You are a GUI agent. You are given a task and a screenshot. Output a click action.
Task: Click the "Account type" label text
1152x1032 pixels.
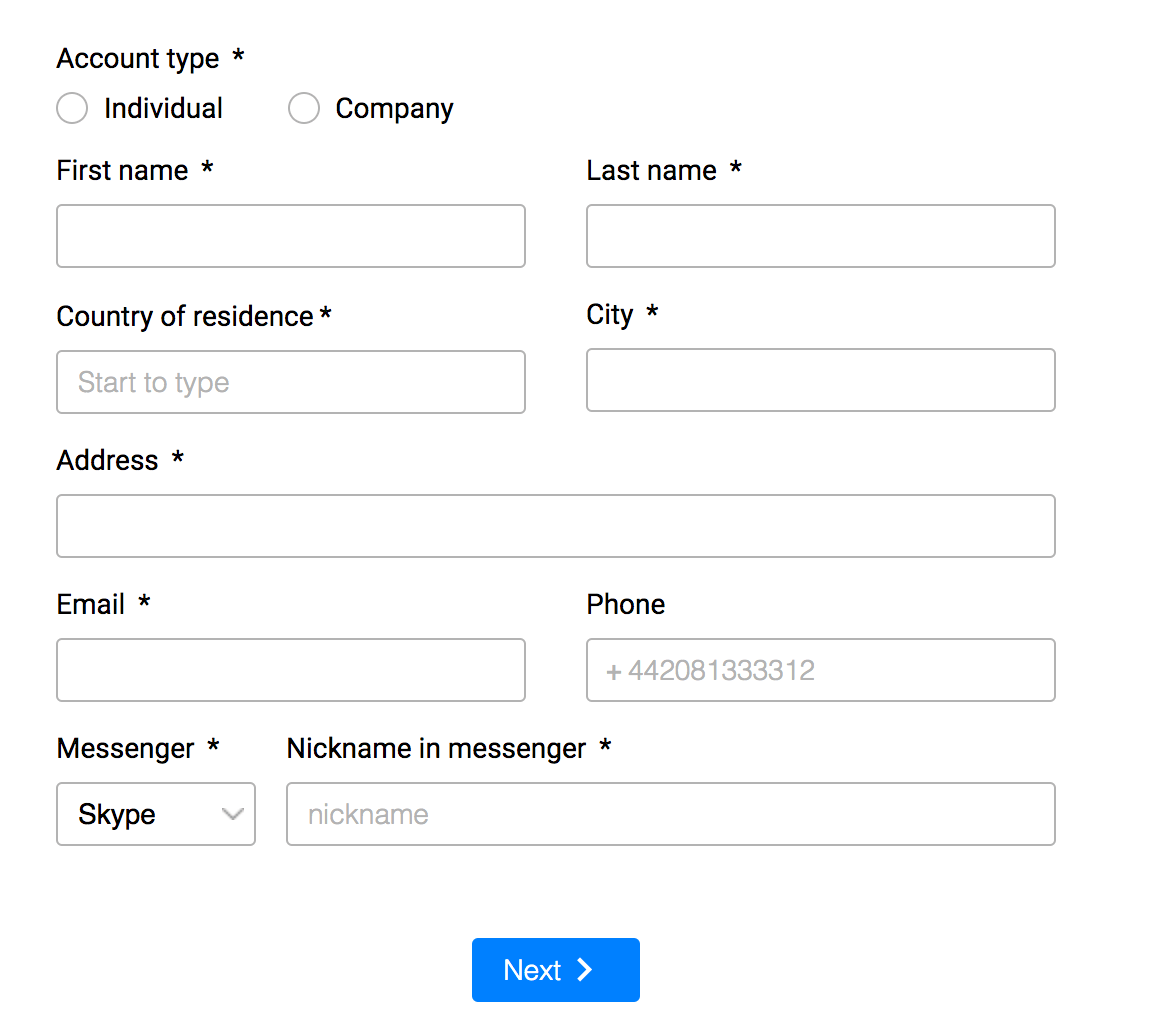click(x=138, y=59)
